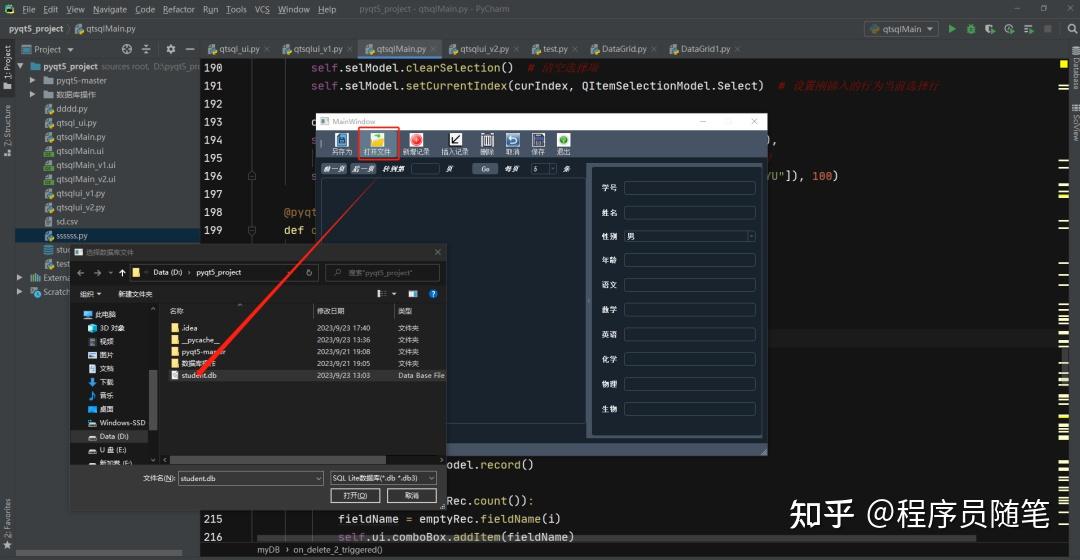
Task: Expand External Libraries in the project tree
Action: click(x=19, y=278)
